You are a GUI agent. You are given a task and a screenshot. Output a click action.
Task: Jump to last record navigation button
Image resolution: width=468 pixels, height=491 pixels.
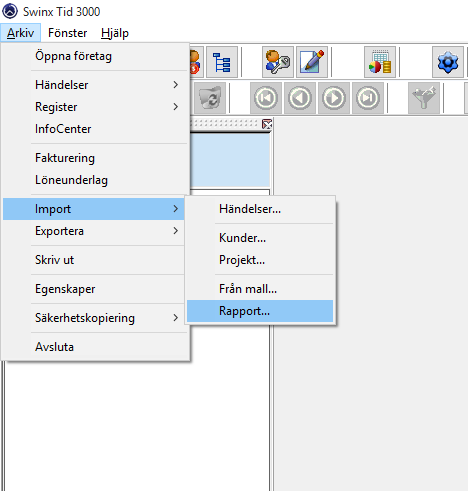(368, 98)
